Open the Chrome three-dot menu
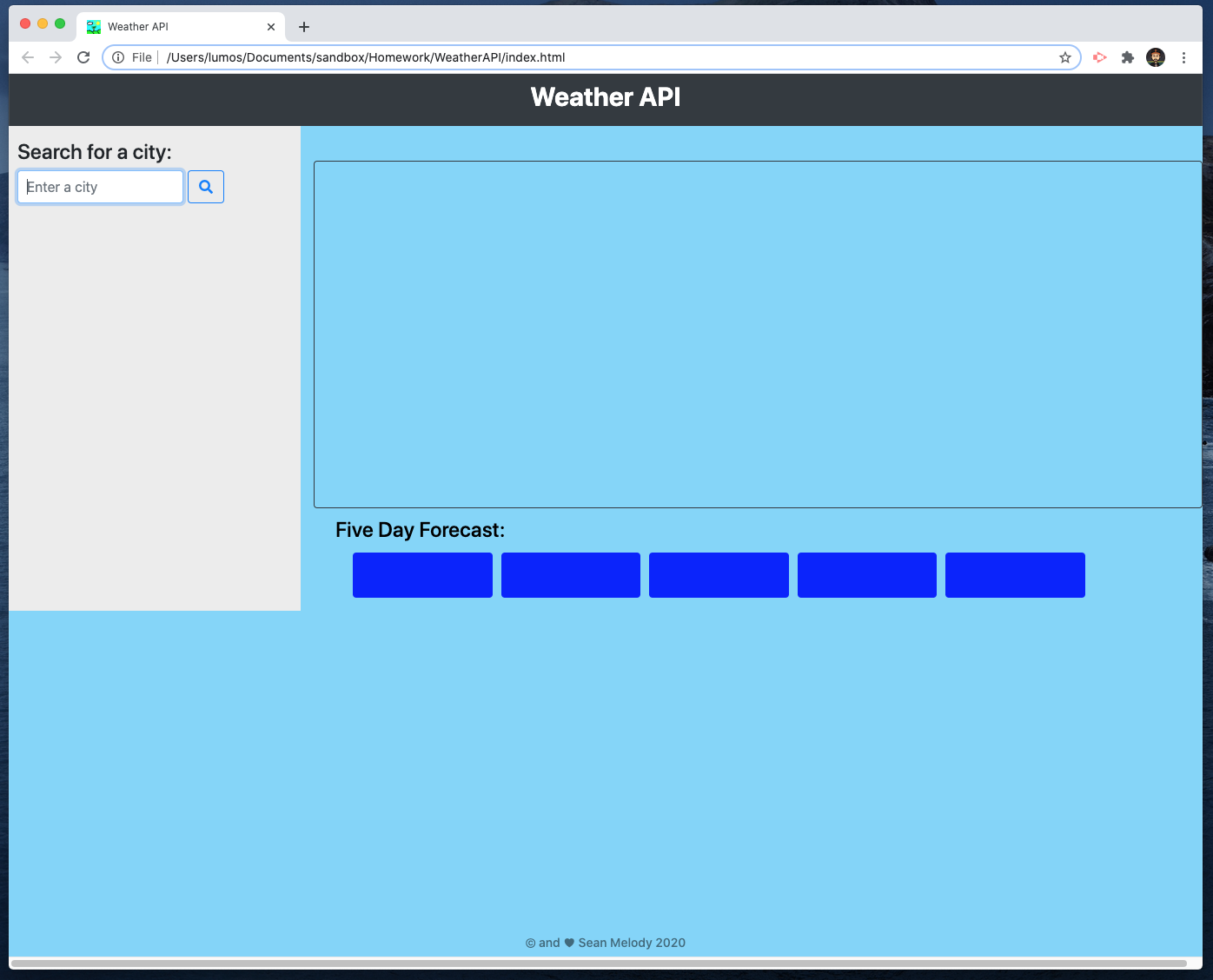This screenshot has height=980, width=1213. (x=1184, y=57)
